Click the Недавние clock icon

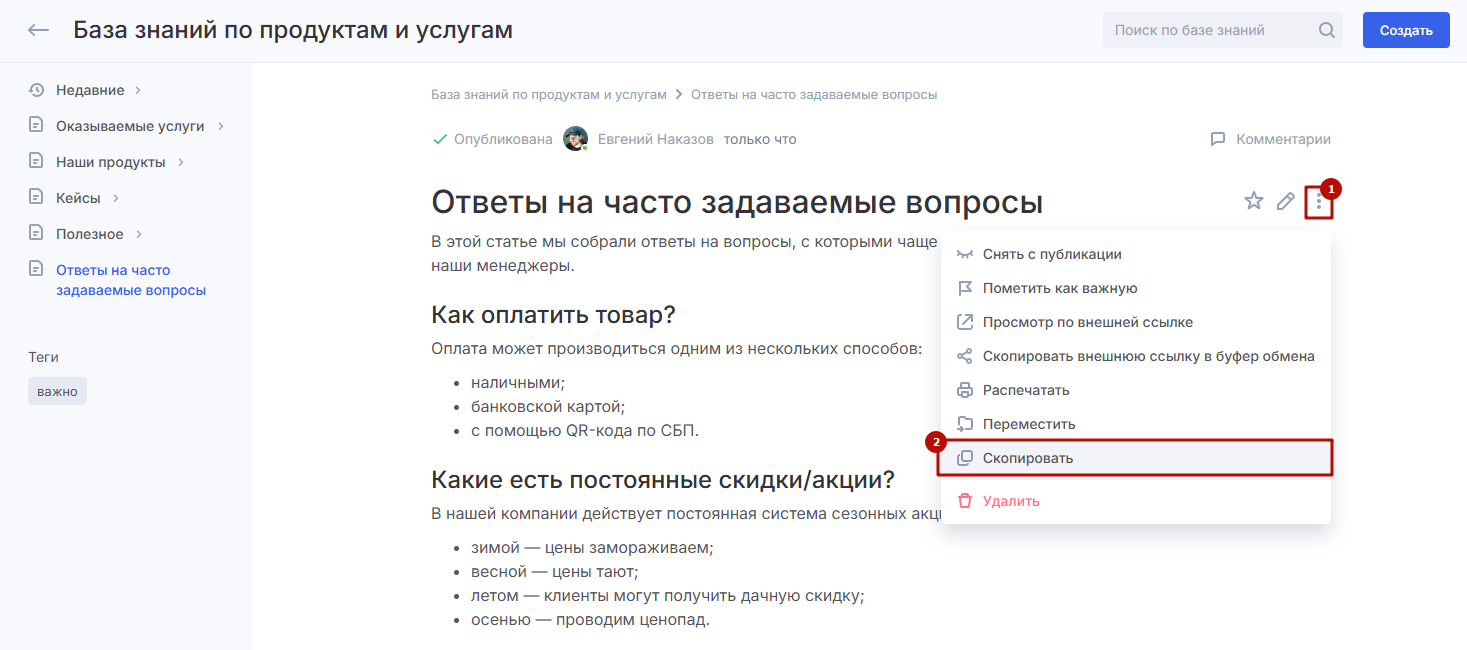(37, 90)
